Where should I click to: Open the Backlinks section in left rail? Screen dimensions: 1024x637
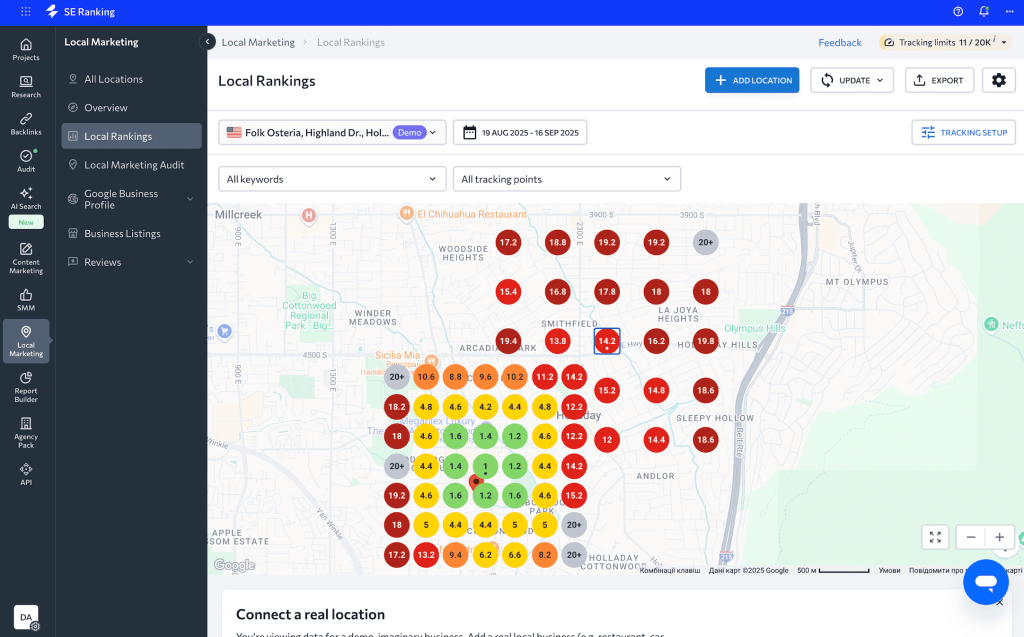point(26,123)
